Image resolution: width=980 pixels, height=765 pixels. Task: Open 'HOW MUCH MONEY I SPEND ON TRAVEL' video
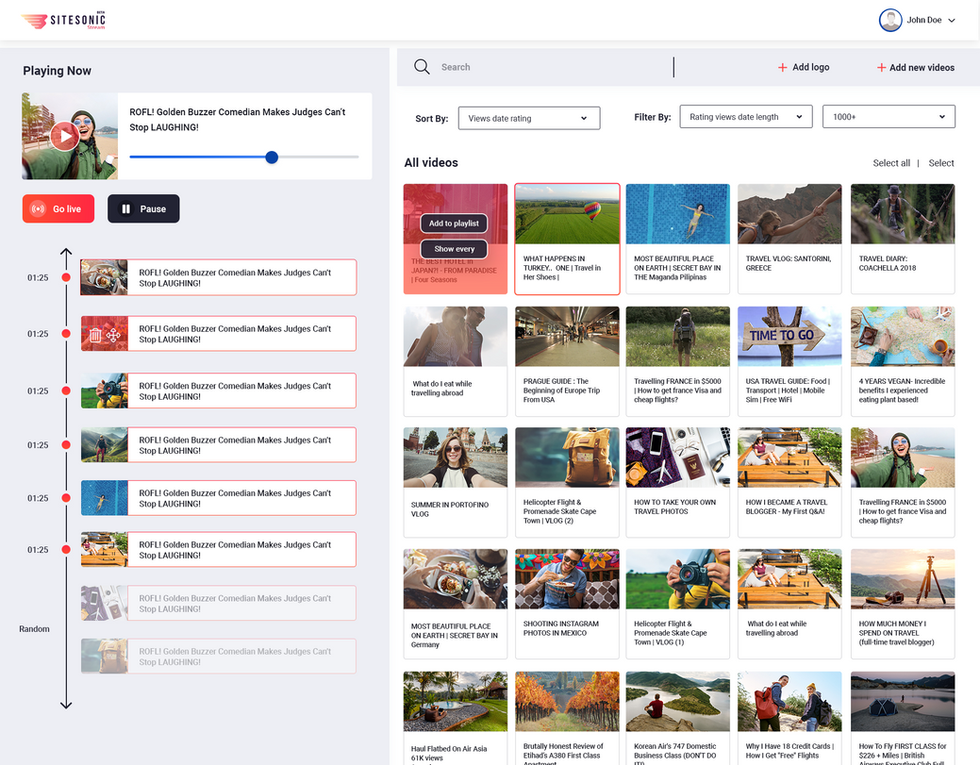[x=902, y=604]
